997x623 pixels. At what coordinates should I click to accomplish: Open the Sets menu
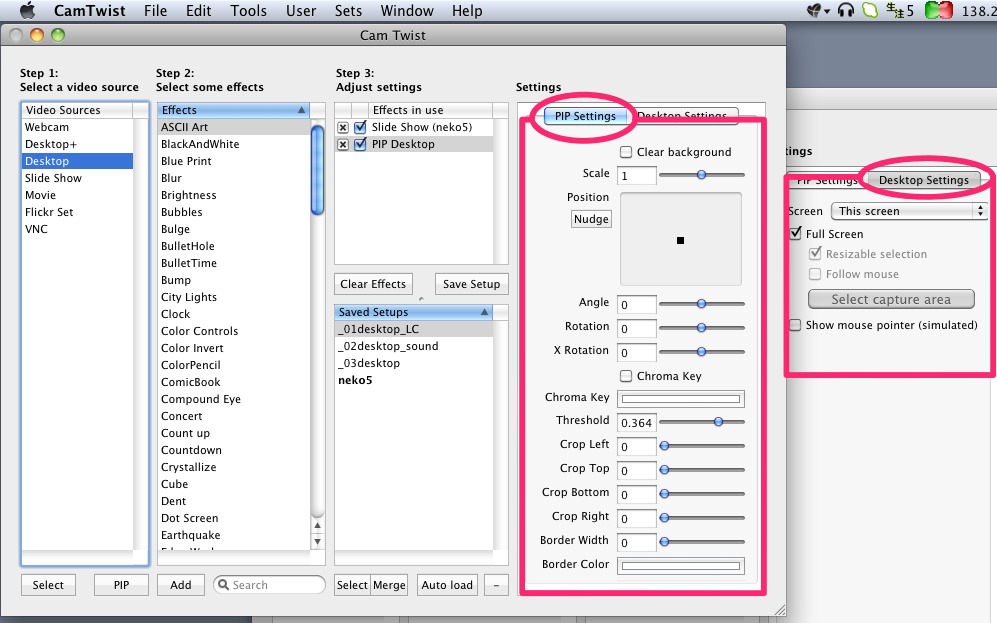348,10
